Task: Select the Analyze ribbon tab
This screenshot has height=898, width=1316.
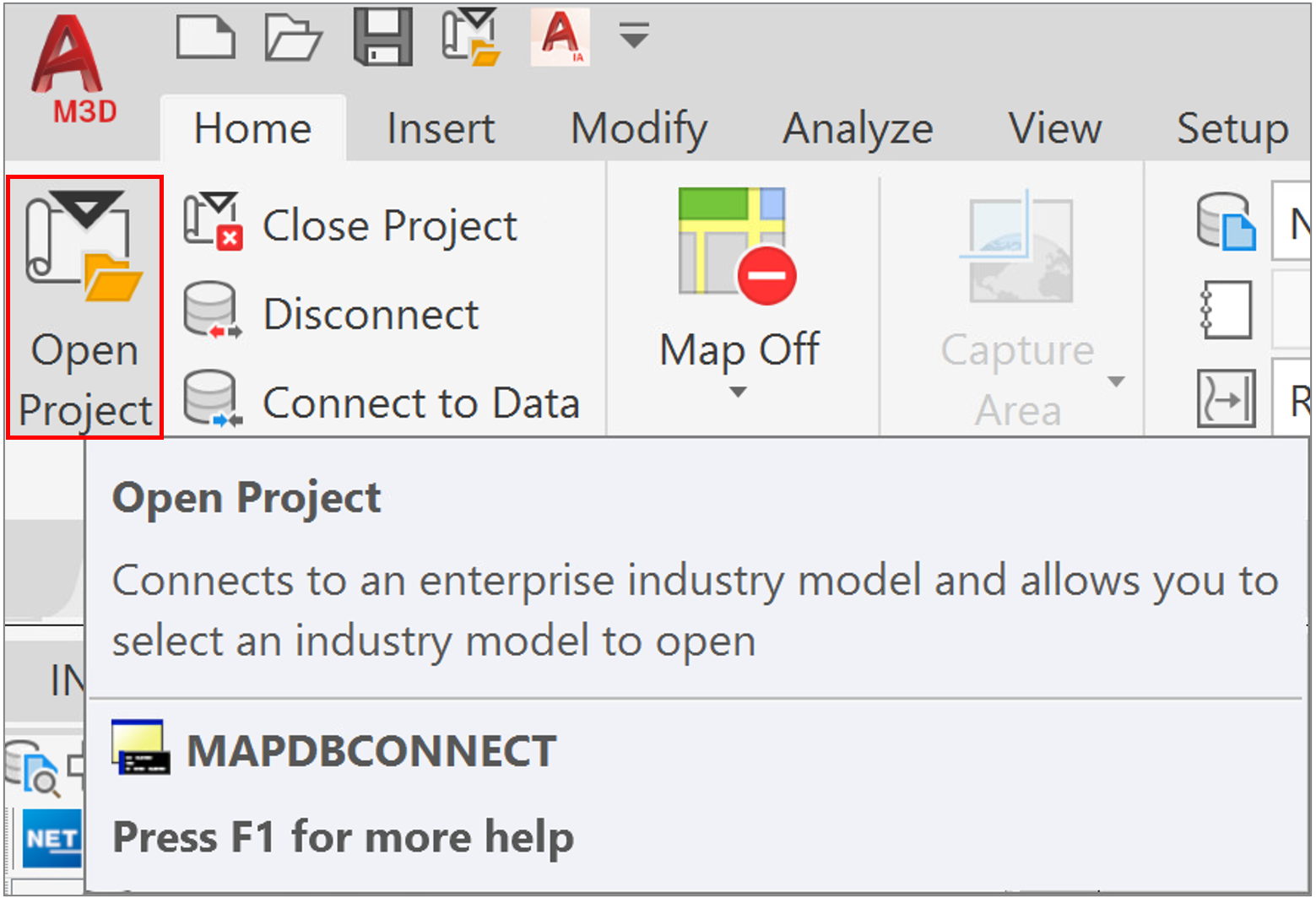Action: pyautogui.click(x=858, y=128)
